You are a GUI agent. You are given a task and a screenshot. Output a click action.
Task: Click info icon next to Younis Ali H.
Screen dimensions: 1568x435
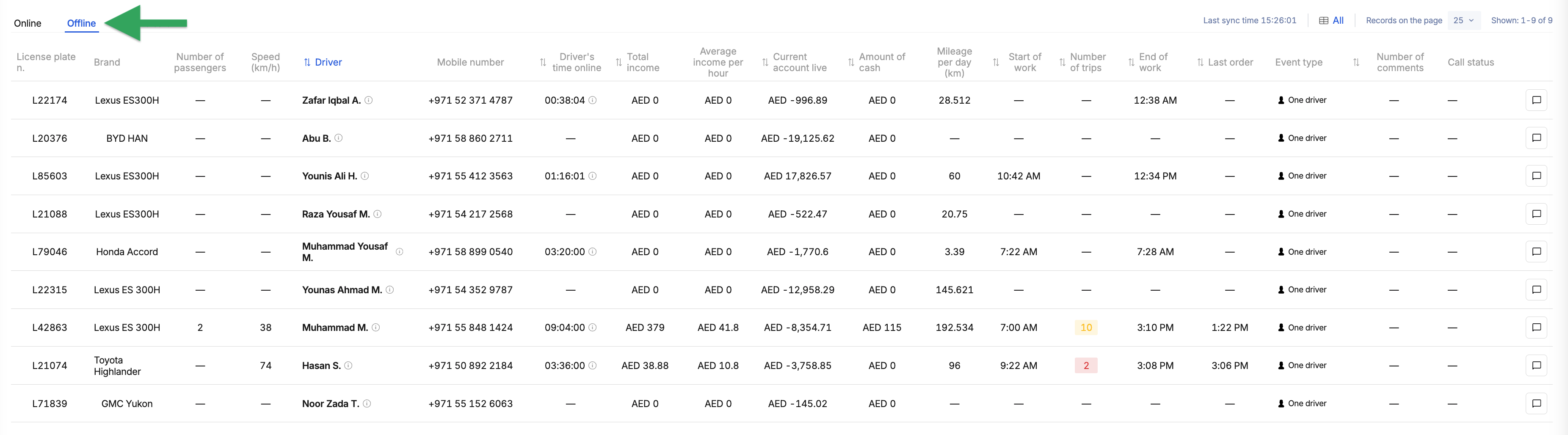(x=365, y=176)
